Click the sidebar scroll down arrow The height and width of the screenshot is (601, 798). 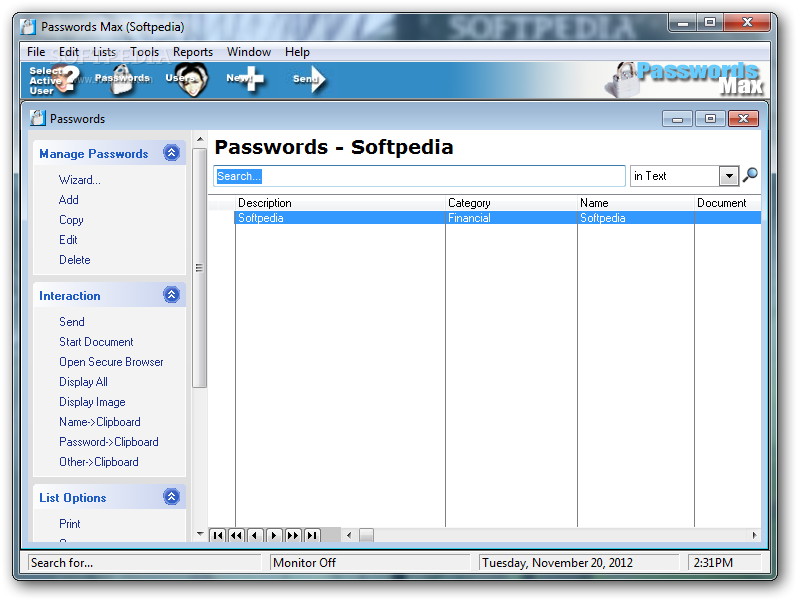(x=200, y=534)
